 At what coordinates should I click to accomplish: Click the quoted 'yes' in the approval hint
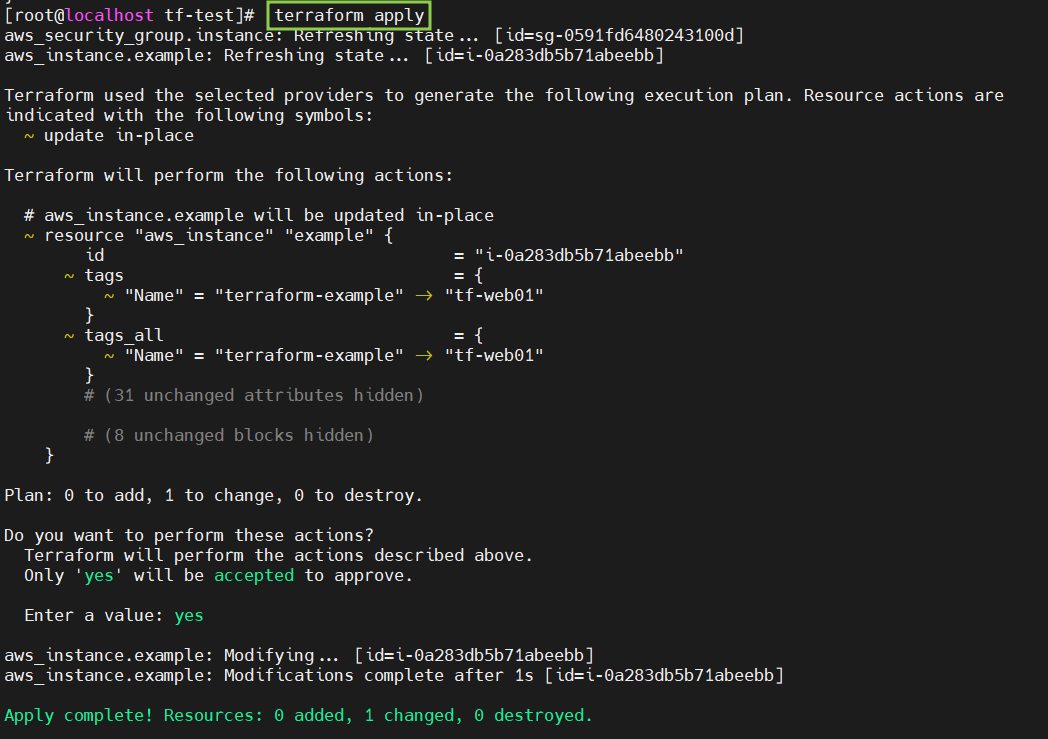click(x=99, y=576)
